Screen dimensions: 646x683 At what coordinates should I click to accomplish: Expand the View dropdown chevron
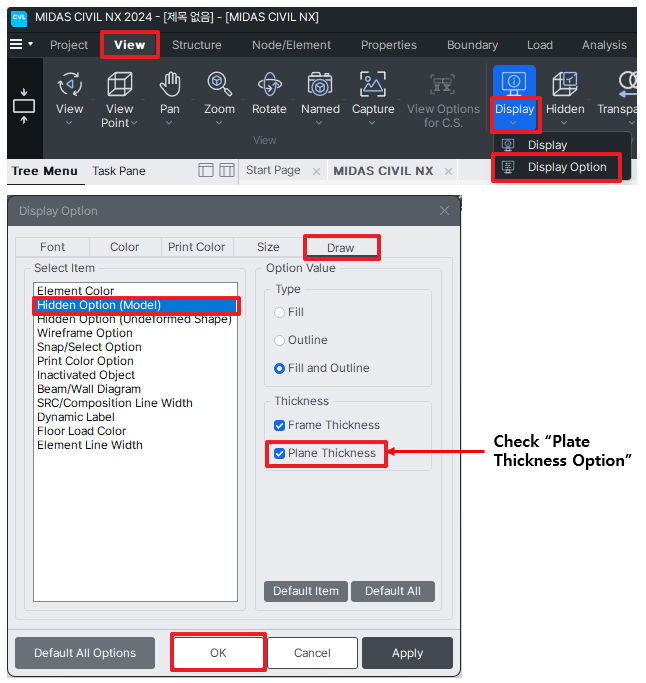pos(69,123)
